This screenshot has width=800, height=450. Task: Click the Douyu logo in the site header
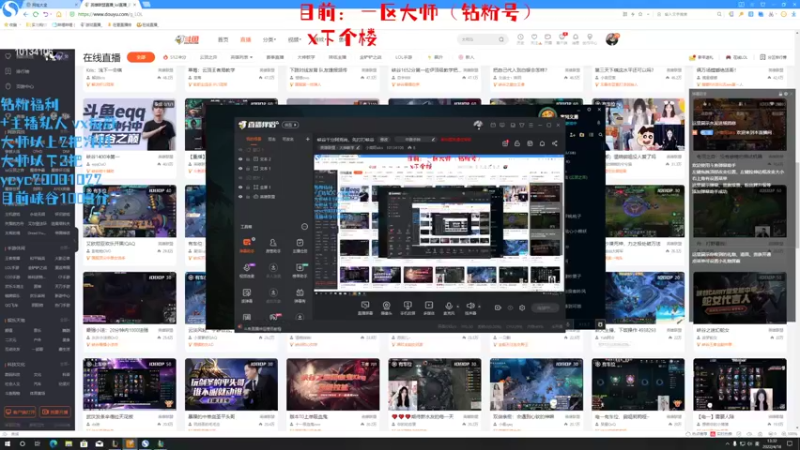pyautogui.click(x=187, y=39)
